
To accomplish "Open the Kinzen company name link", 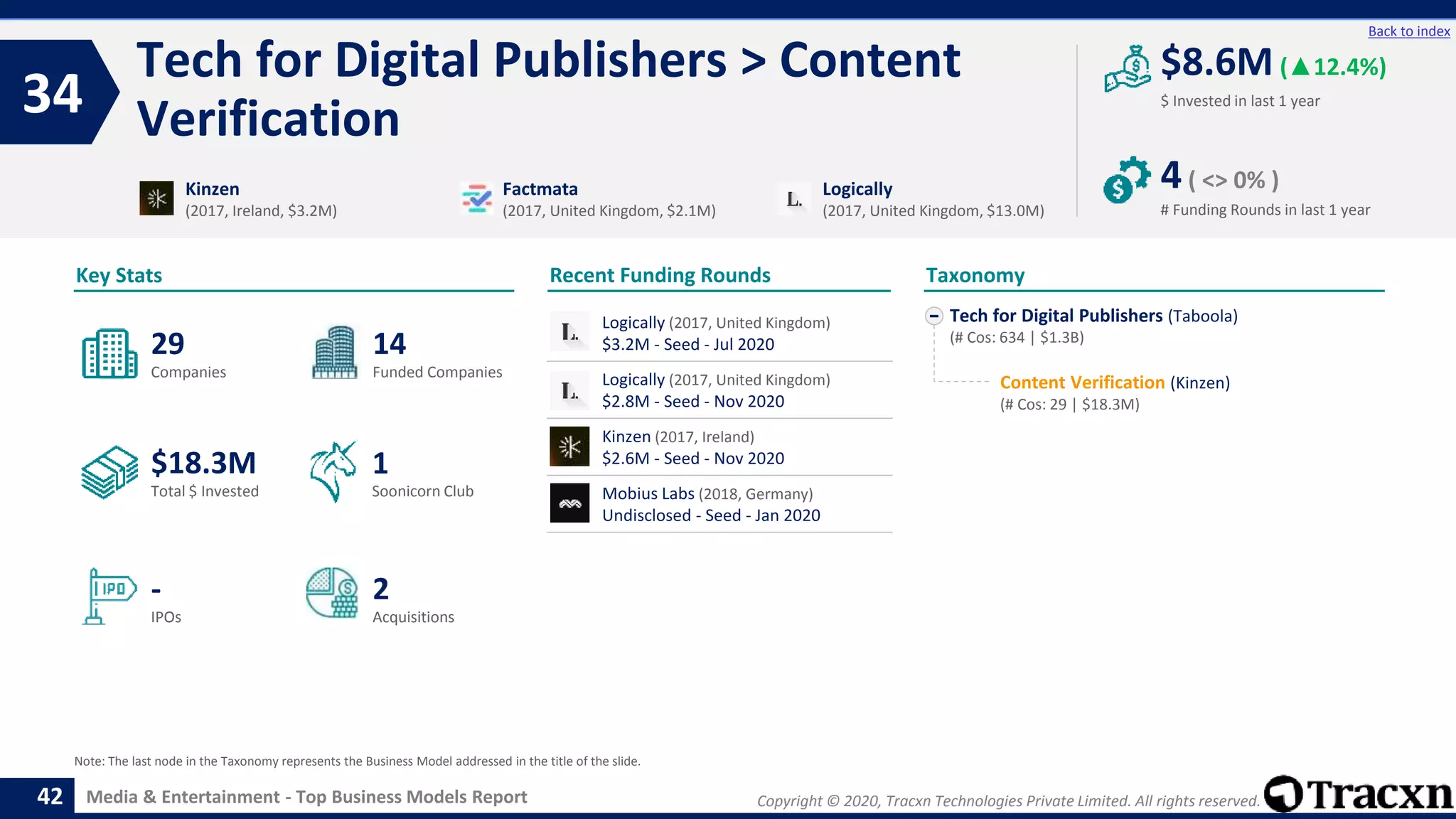I will tap(212, 189).
